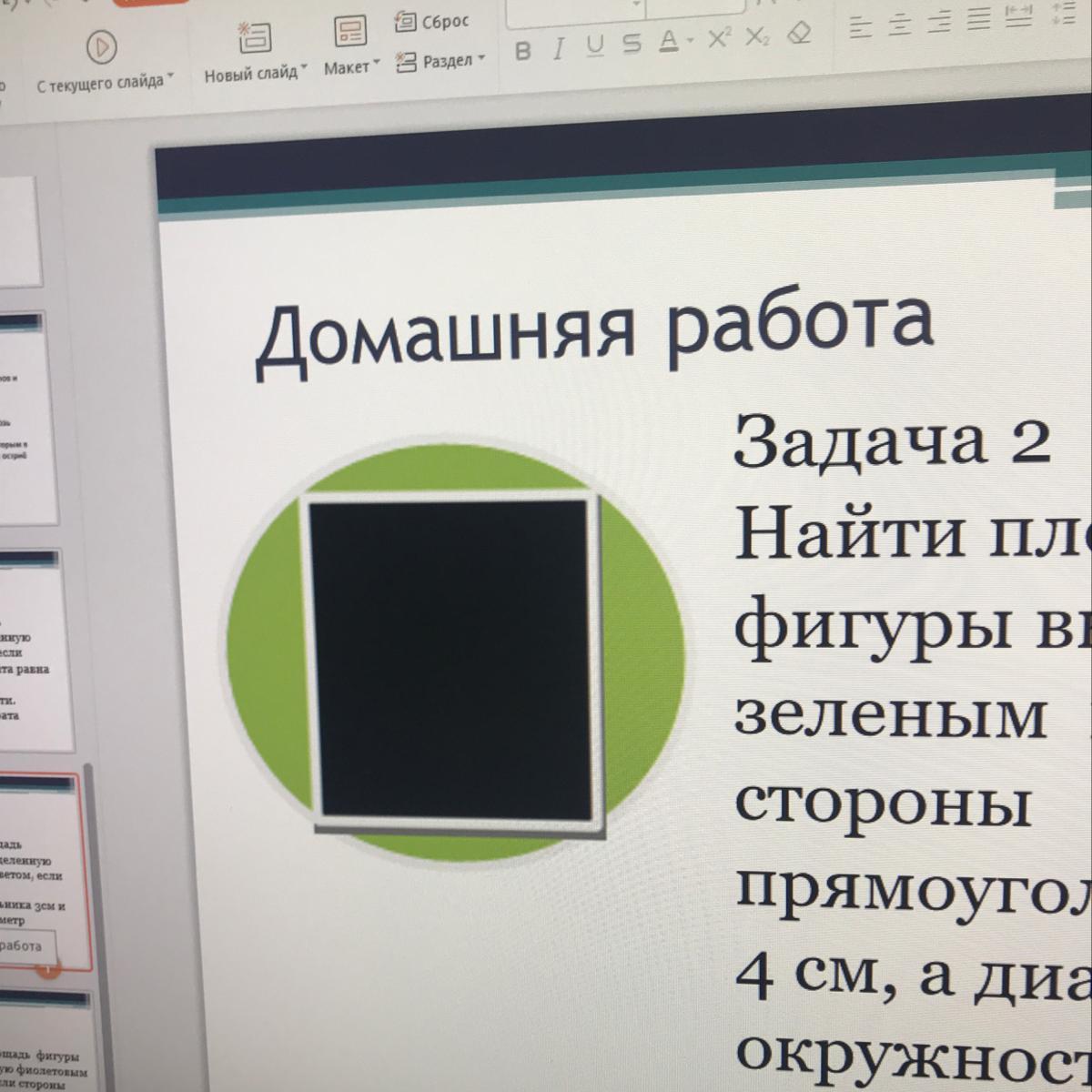
Task: Click the 'Домашняя работа' slide title
Action: [x=595, y=331]
